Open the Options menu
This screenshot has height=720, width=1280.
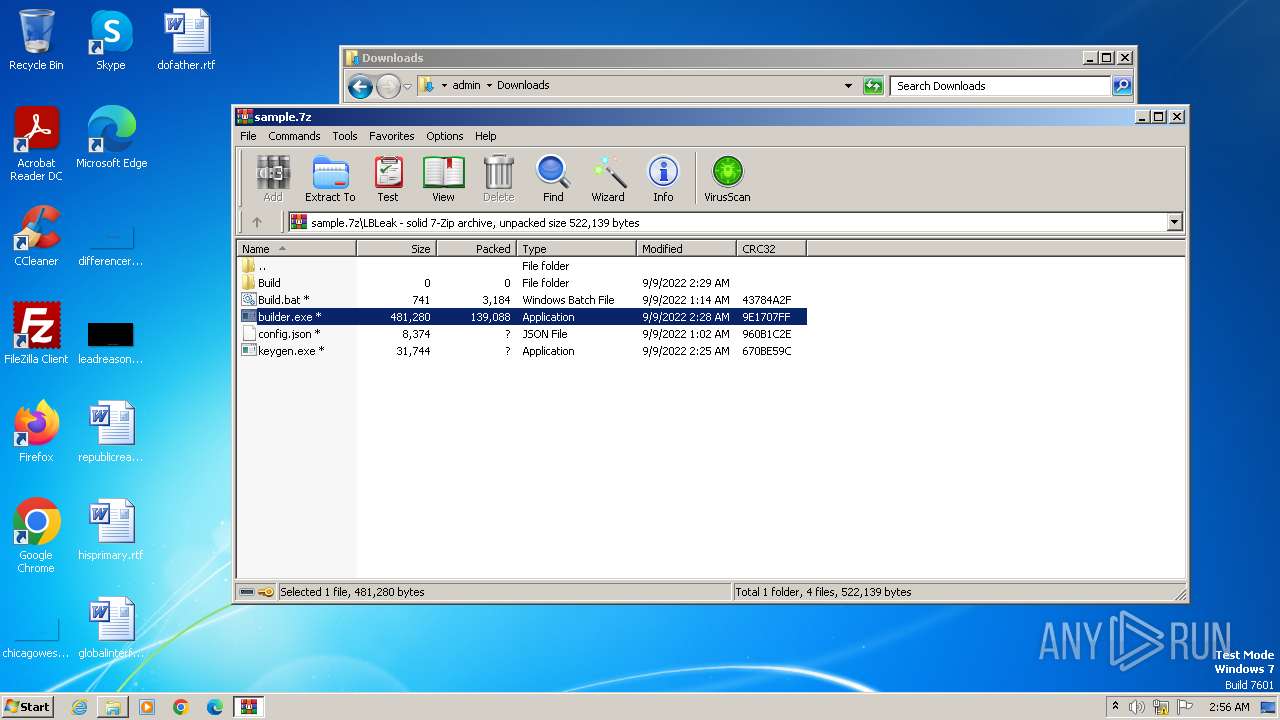tap(445, 136)
